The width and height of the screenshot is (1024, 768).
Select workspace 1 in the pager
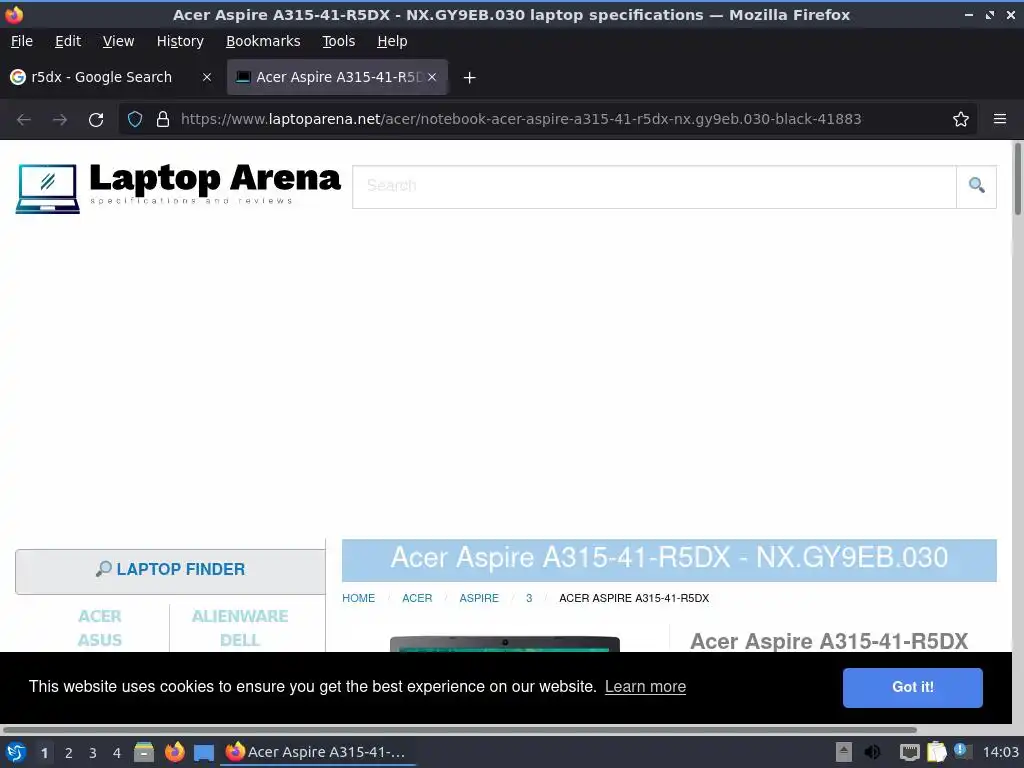[44, 753]
